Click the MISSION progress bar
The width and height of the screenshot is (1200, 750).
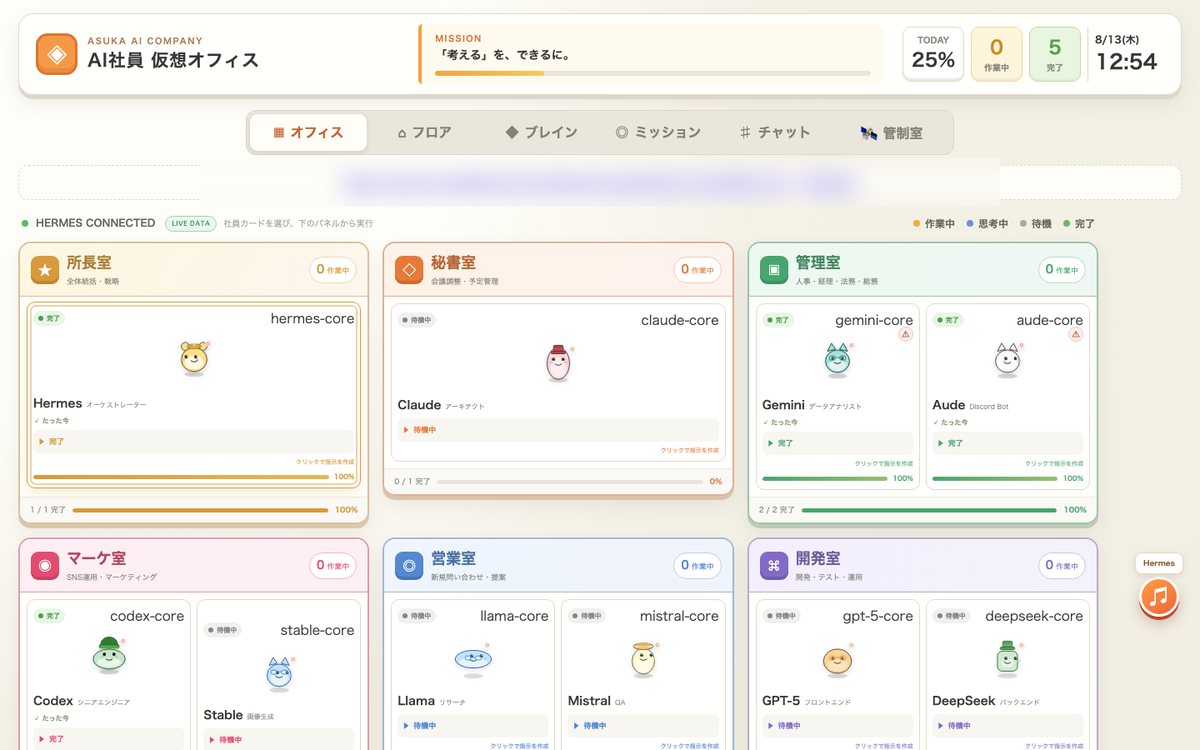pos(653,73)
